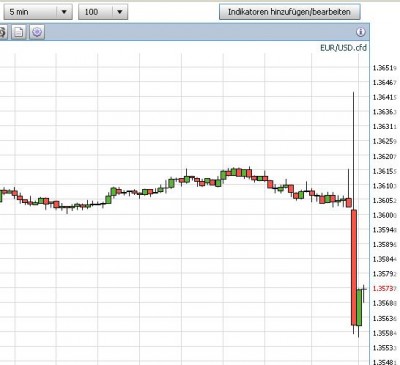Viewport: 400px width, 365px height.
Task: Select the small last candle at chart's right edge
Action: point(364,289)
